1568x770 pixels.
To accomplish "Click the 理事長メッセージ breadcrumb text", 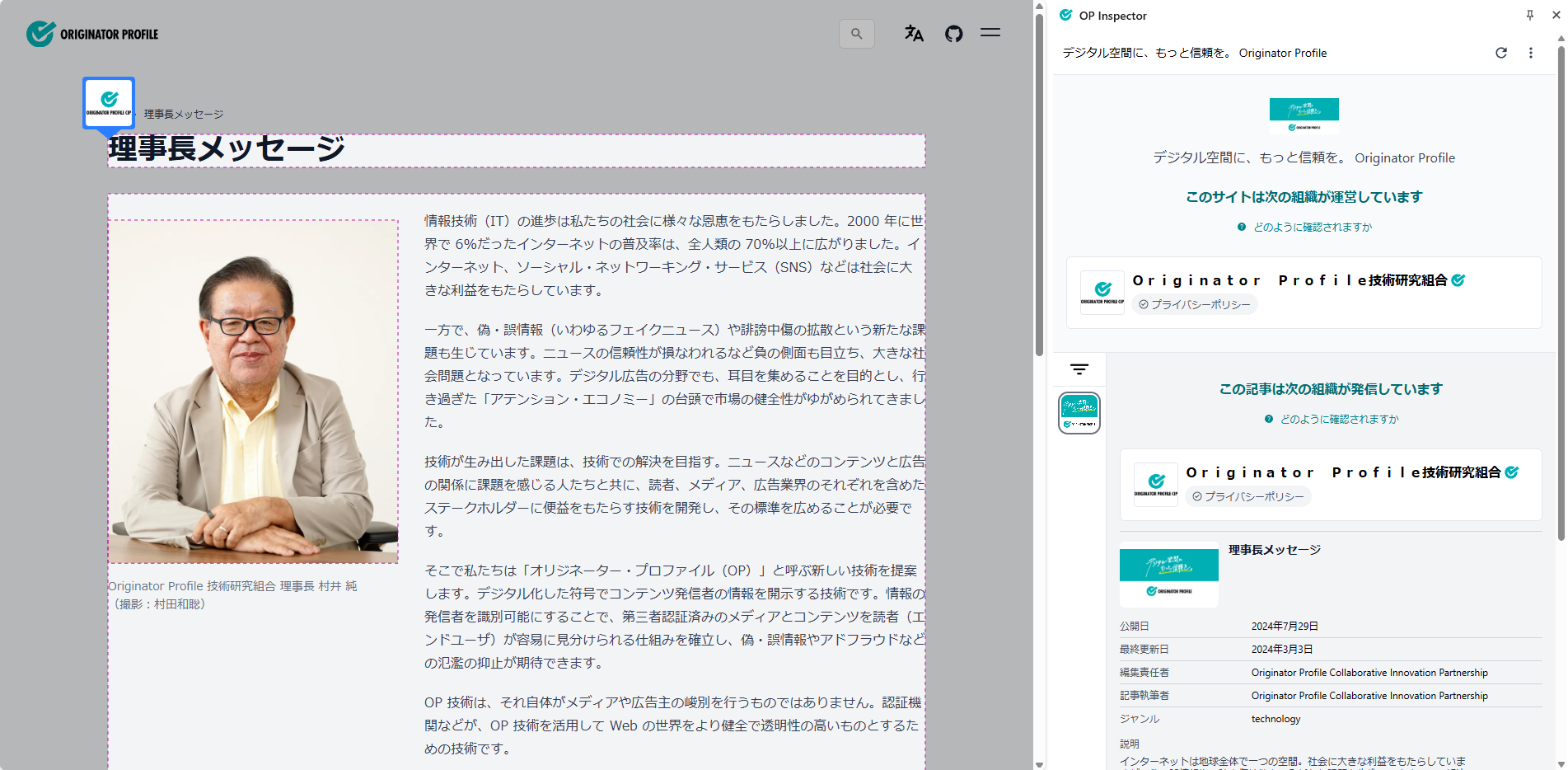I will tap(184, 114).
